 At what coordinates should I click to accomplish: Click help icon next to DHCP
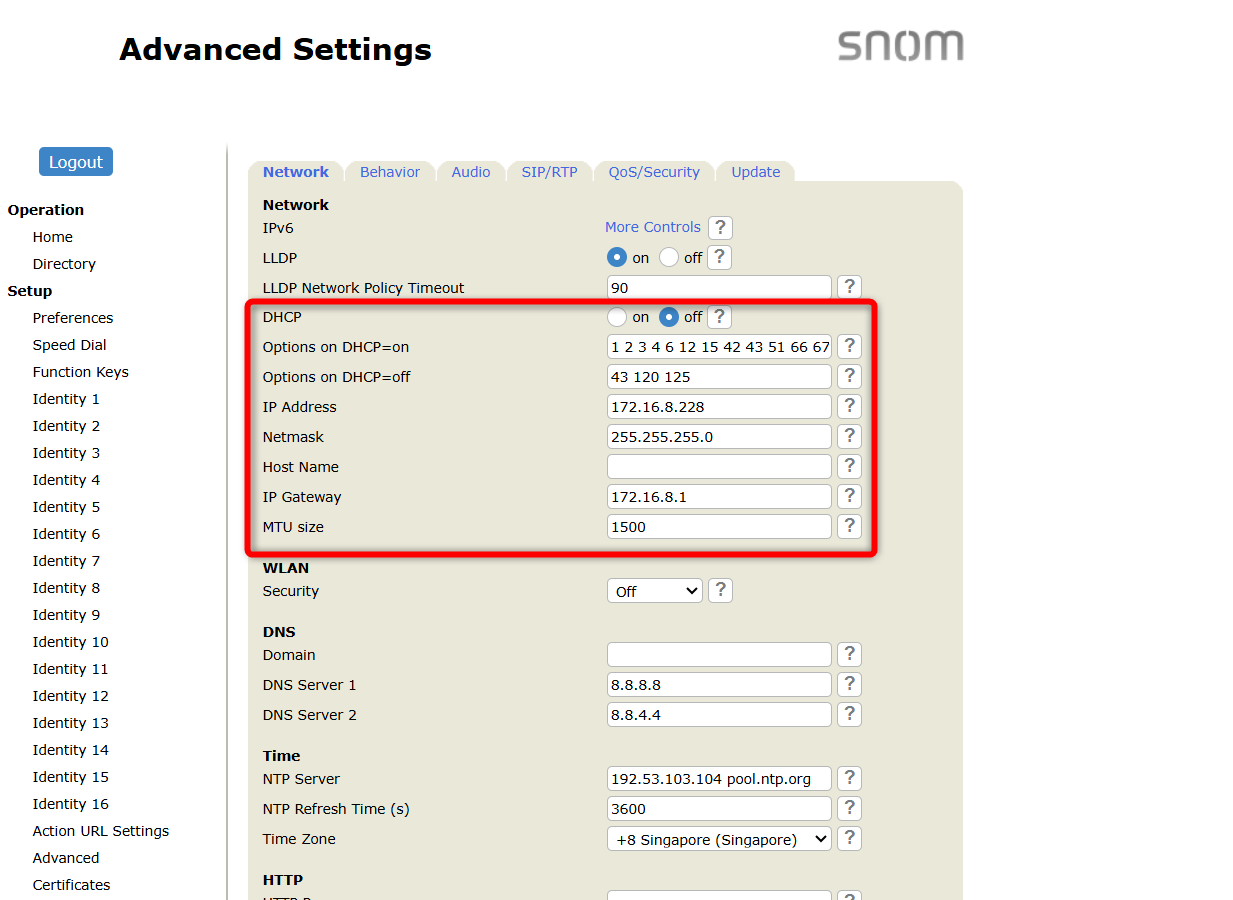[x=720, y=317]
